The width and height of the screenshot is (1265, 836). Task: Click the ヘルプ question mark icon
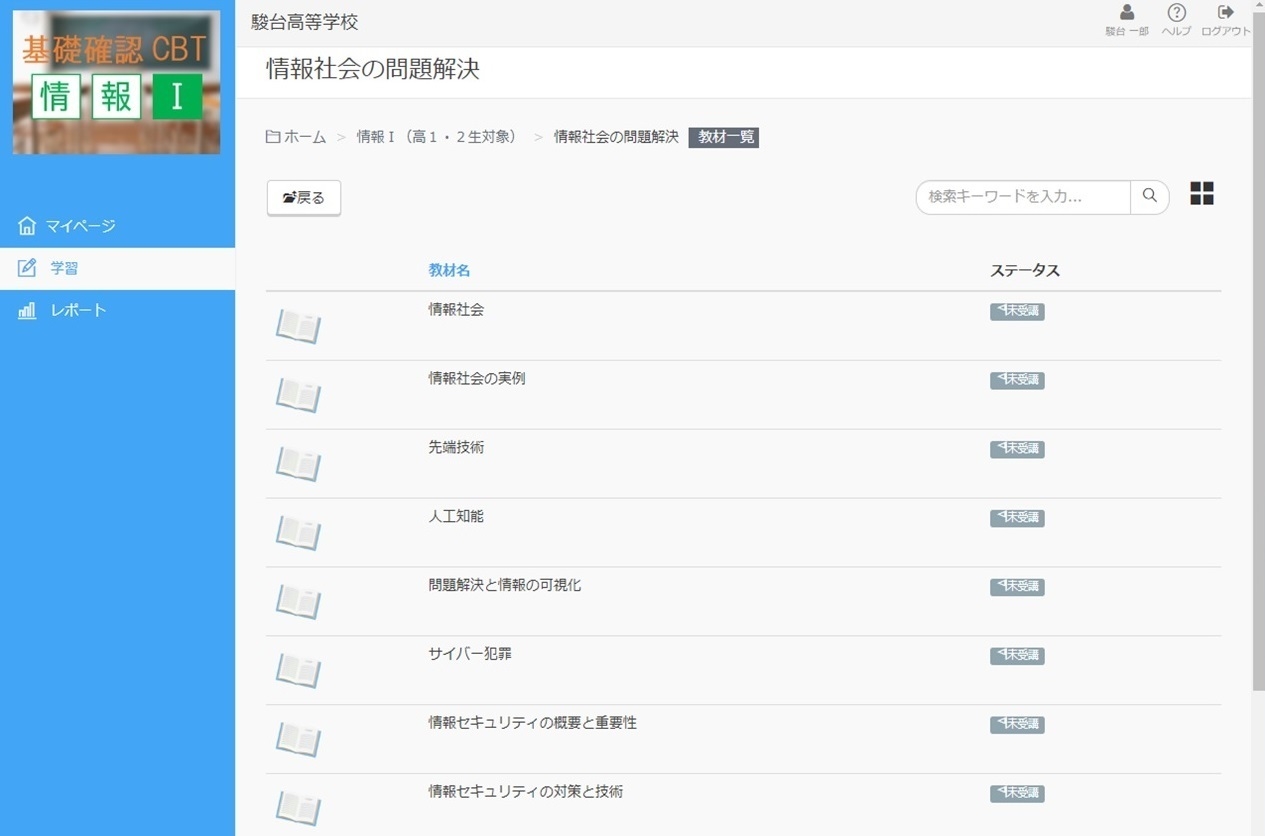(1176, 13)
